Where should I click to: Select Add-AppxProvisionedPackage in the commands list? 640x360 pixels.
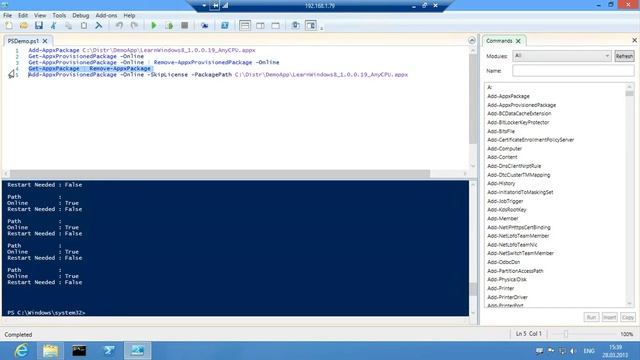pyautogui.click(x=521, y=105)
